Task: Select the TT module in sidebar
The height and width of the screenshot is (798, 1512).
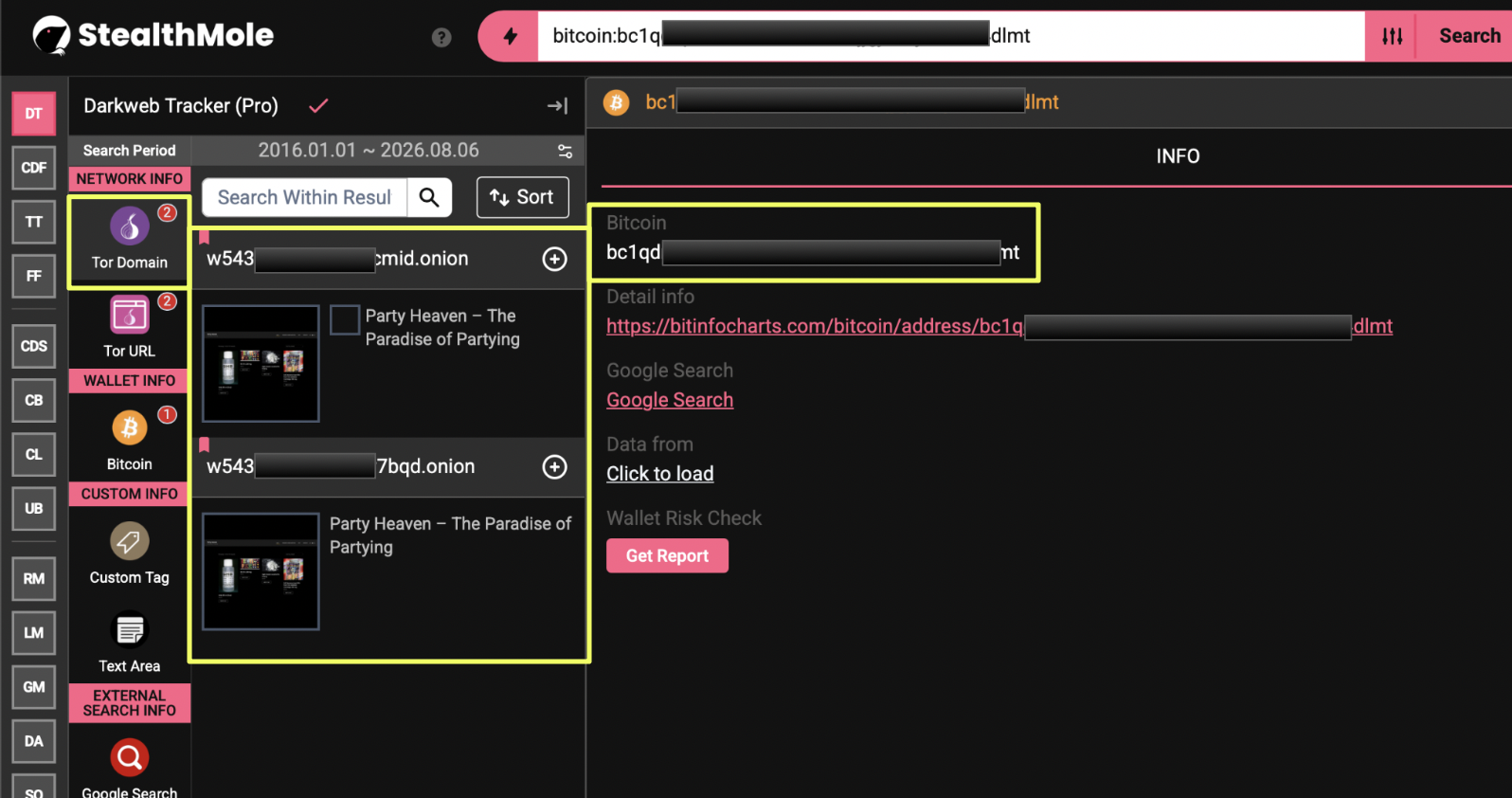Action: click(34, 222)
